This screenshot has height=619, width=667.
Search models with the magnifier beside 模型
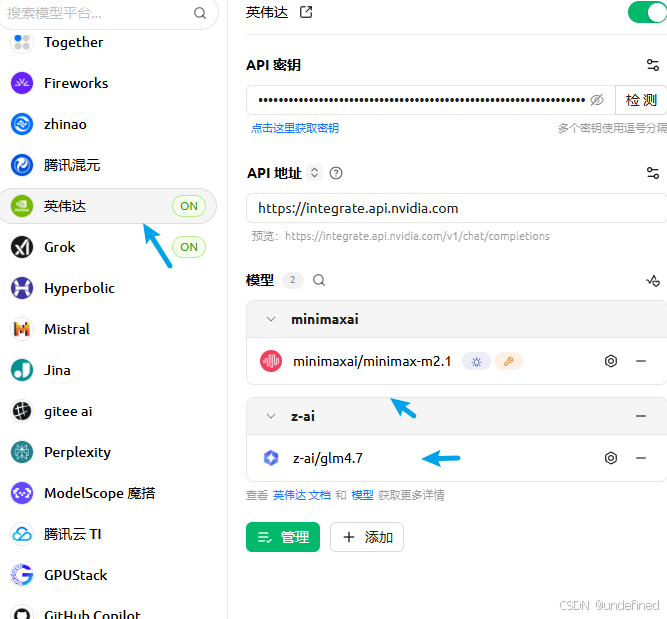tap(319, 280)
